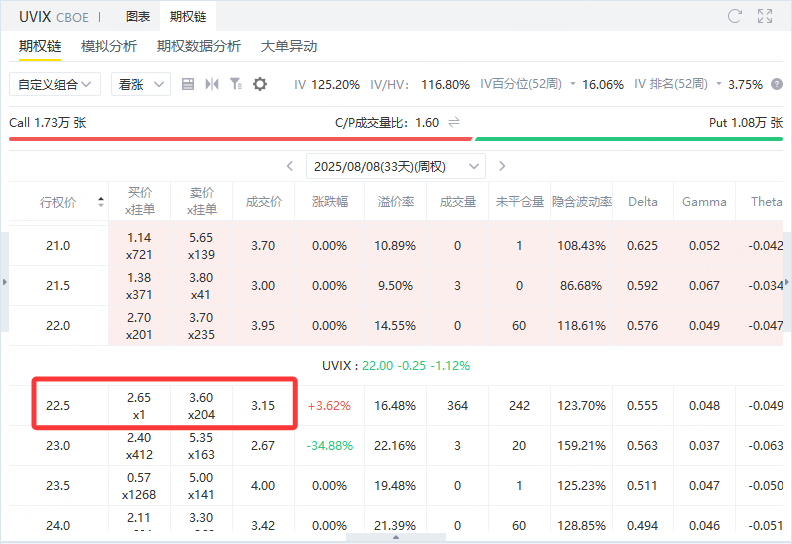This screenshot has height=544, width=792.
Task: Click the +3.62% change value
Action: (x=329, y=406)
